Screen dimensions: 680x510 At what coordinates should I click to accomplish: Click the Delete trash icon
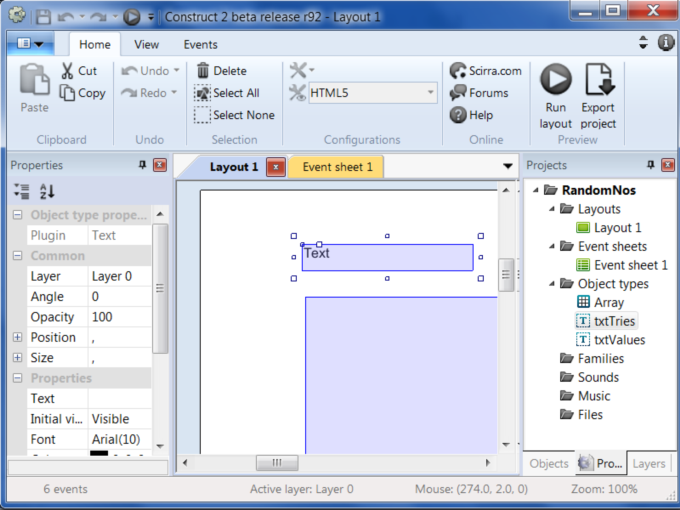coord(203,71)
